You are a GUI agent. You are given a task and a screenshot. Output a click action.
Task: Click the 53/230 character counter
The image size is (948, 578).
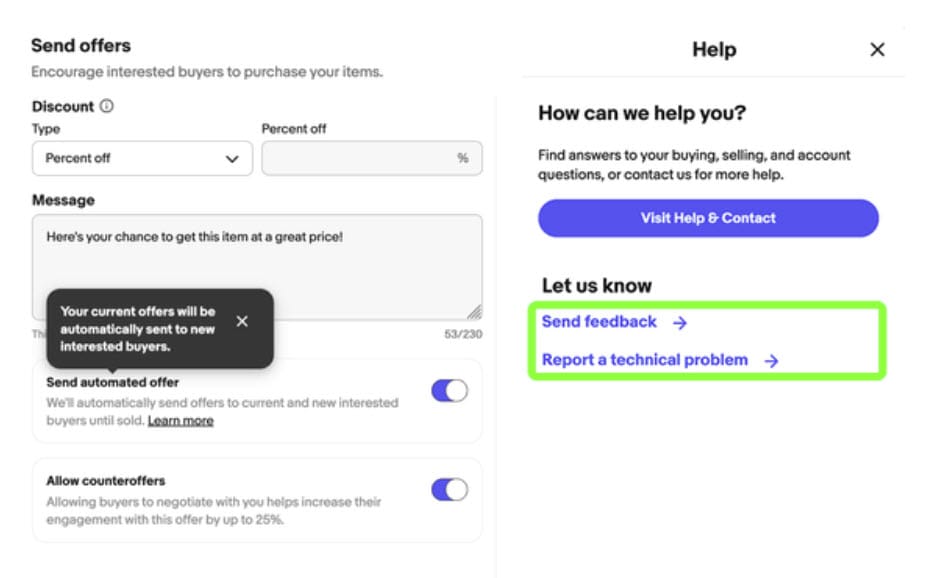463,335
